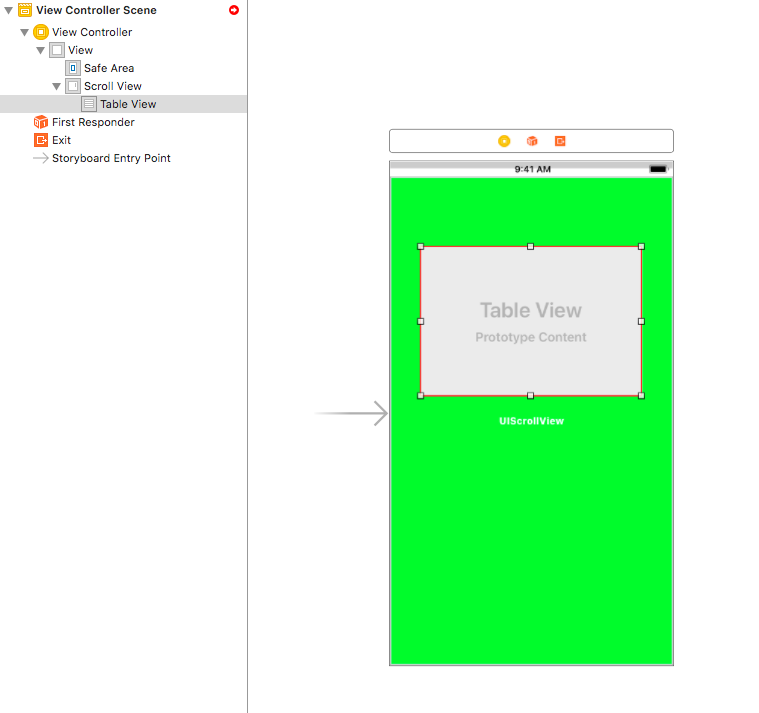
Task: Click the battery icon in simulated status bar
Action: [x=658, y=169]
